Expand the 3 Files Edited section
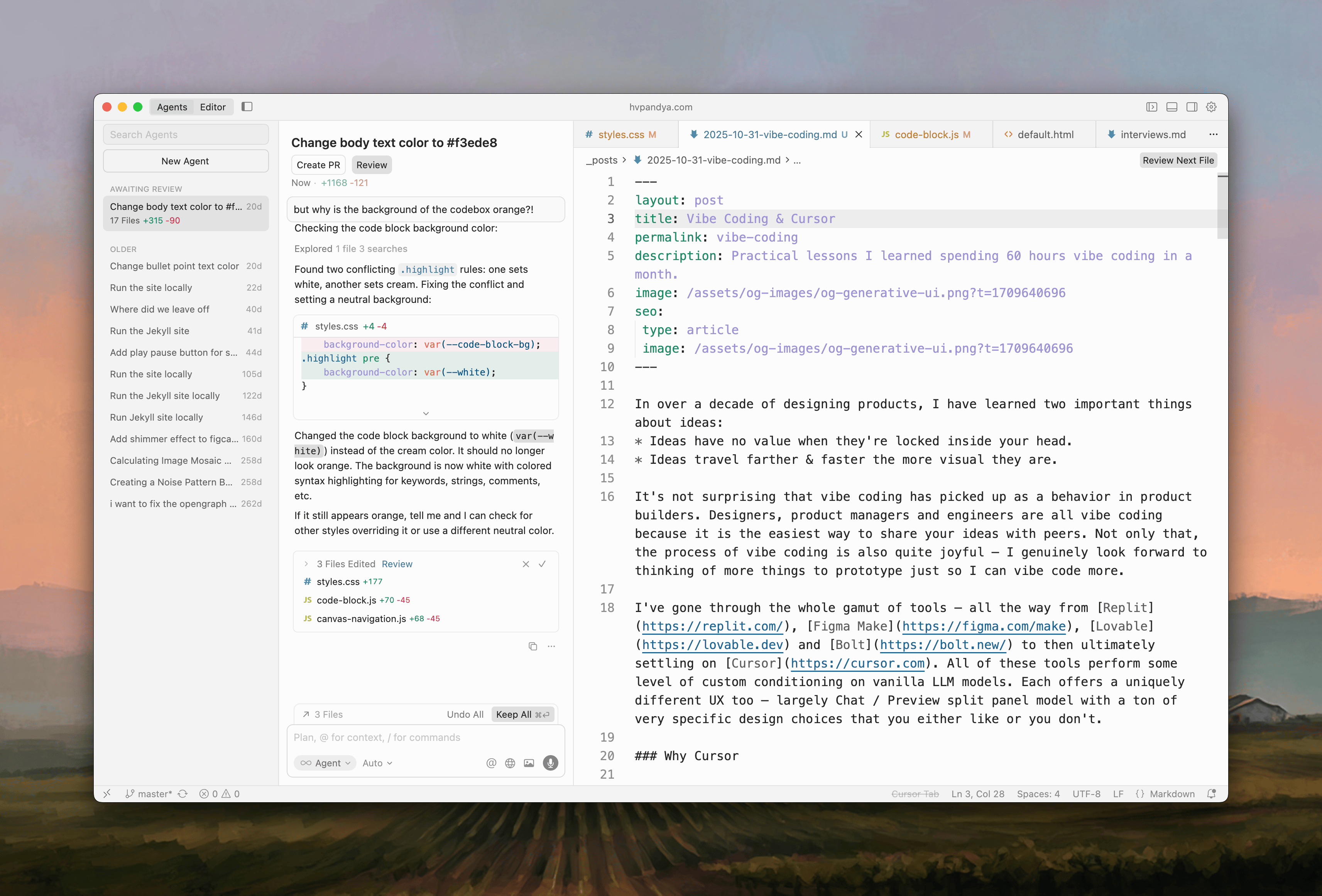 coord(306,564)
